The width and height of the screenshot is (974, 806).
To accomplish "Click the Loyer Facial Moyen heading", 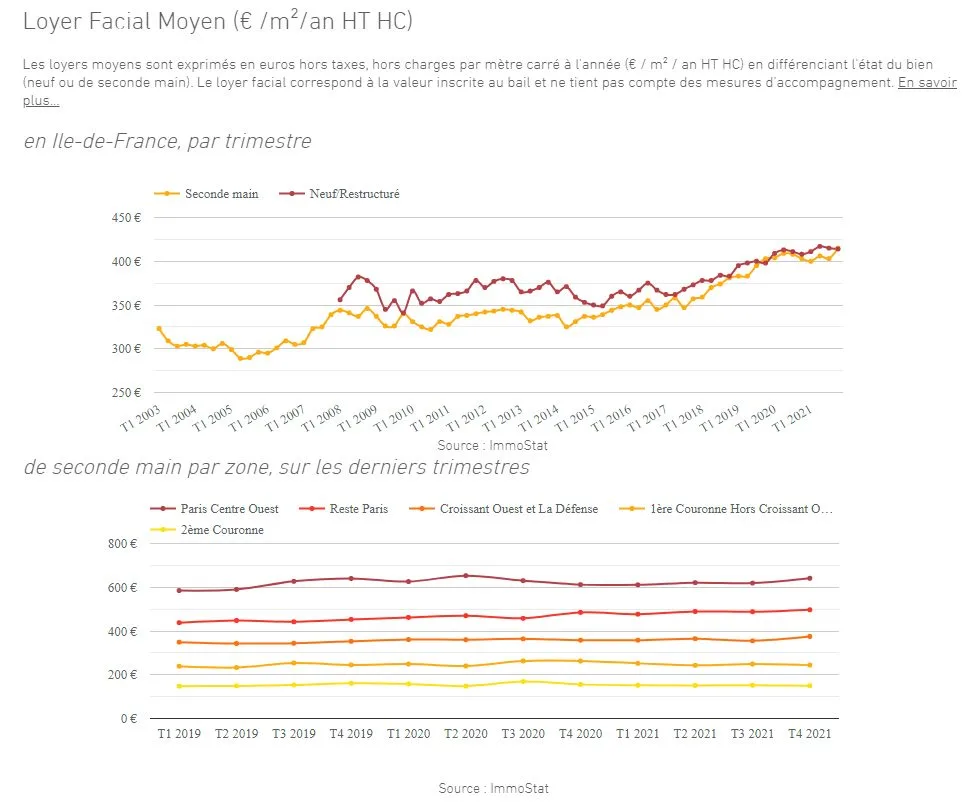I will [217, 21].
